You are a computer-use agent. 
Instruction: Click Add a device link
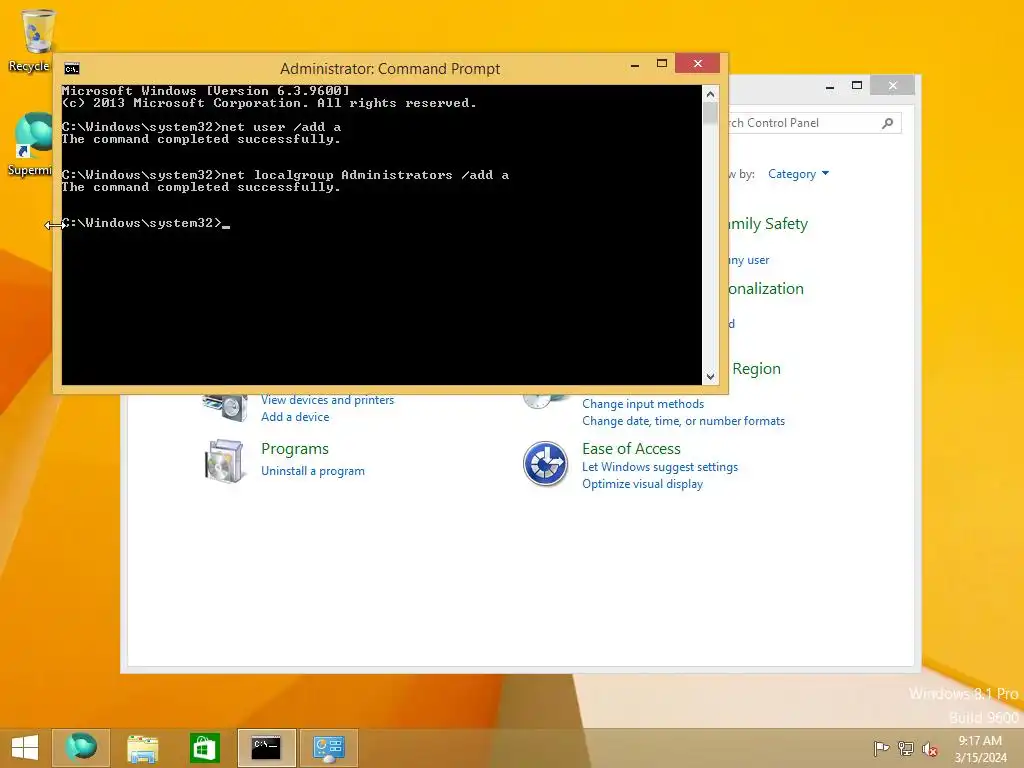pyautogui.click(x=295, y=417)
